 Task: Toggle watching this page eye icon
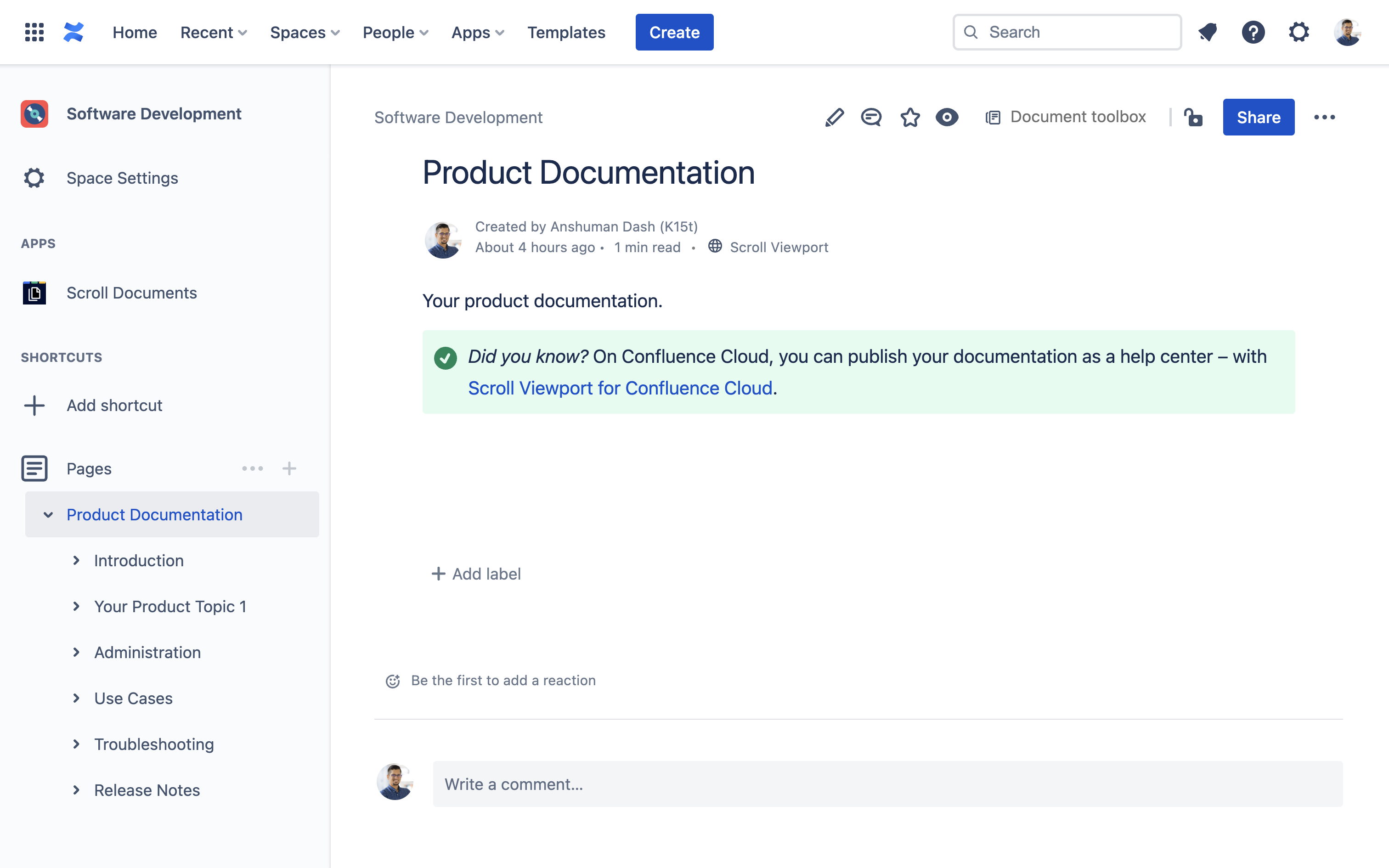coord(947,117)
